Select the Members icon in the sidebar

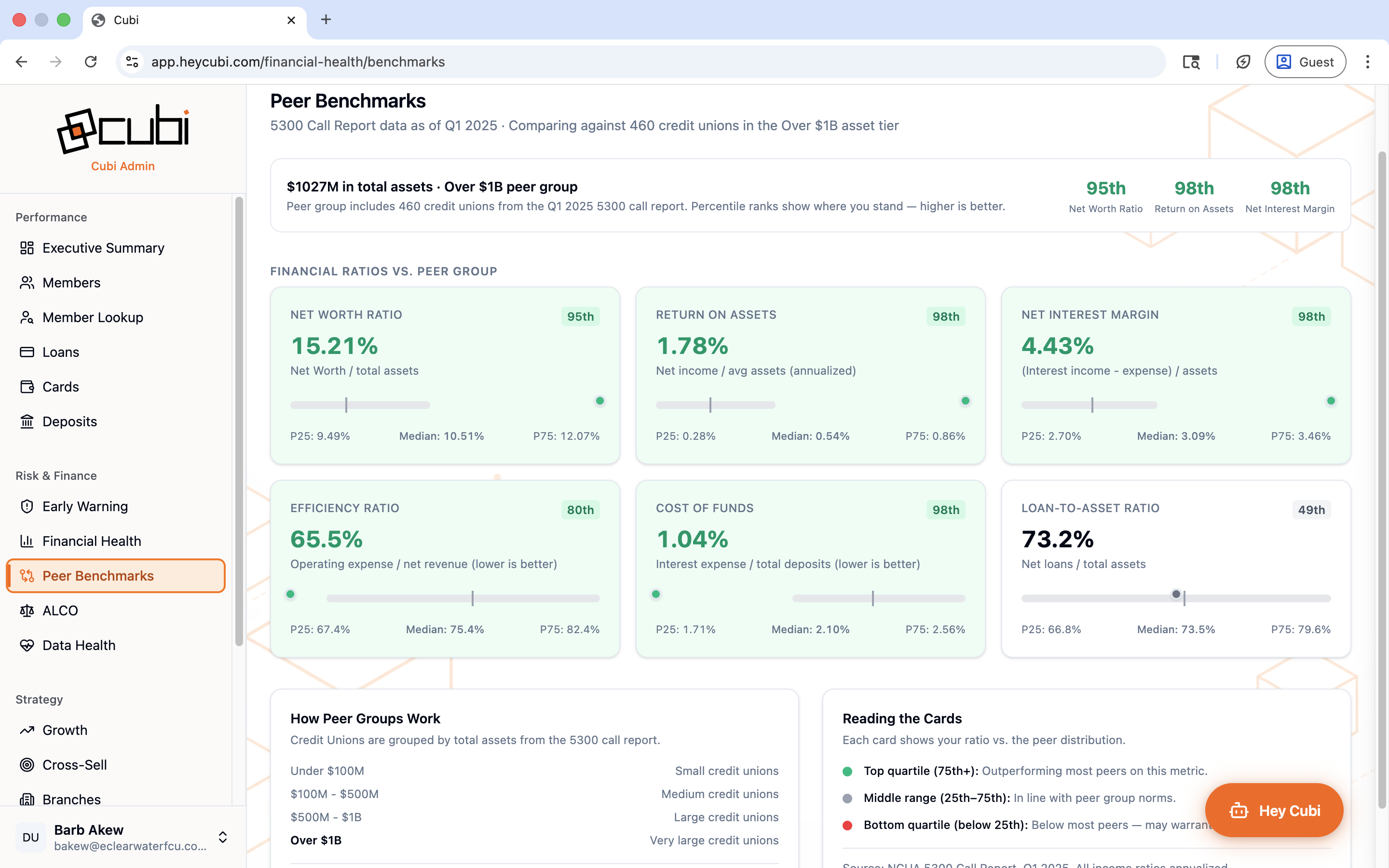coord(27,283)
